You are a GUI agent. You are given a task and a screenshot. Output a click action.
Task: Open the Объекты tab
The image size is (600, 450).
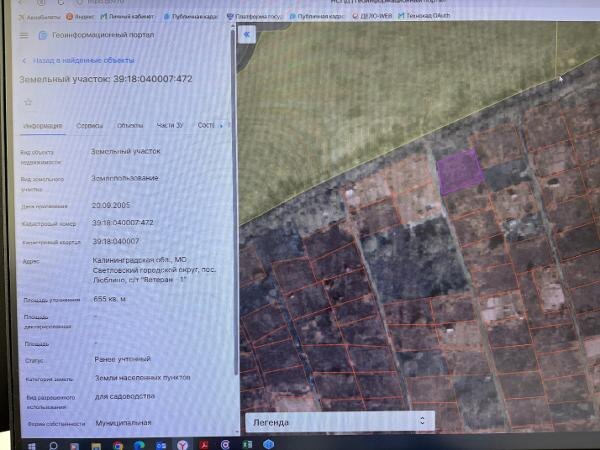click(x=130, y=126)
